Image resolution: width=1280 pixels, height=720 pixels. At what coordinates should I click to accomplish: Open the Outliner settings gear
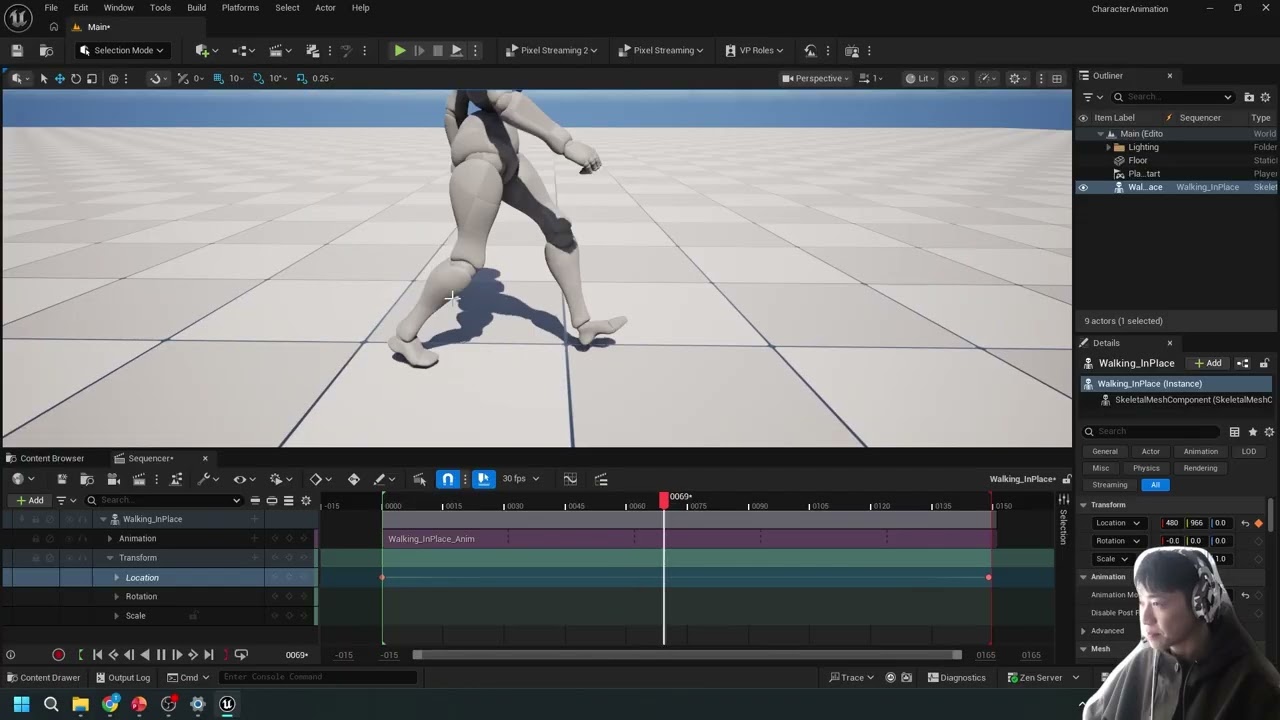pos(1265,97)
